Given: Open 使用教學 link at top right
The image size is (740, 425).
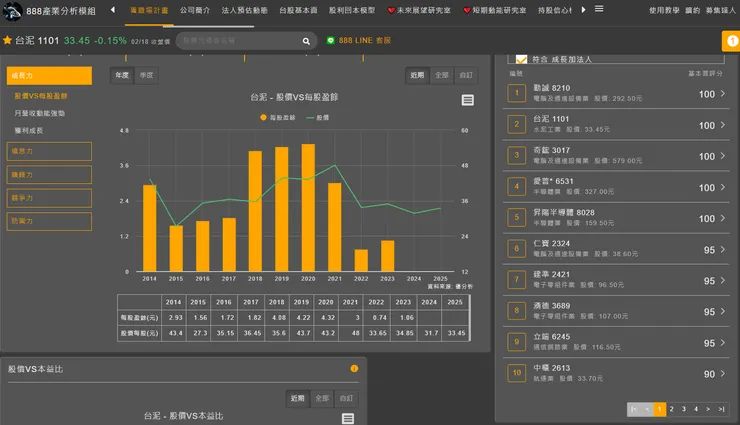Looking at the screenshot, I should coord(664,10).
